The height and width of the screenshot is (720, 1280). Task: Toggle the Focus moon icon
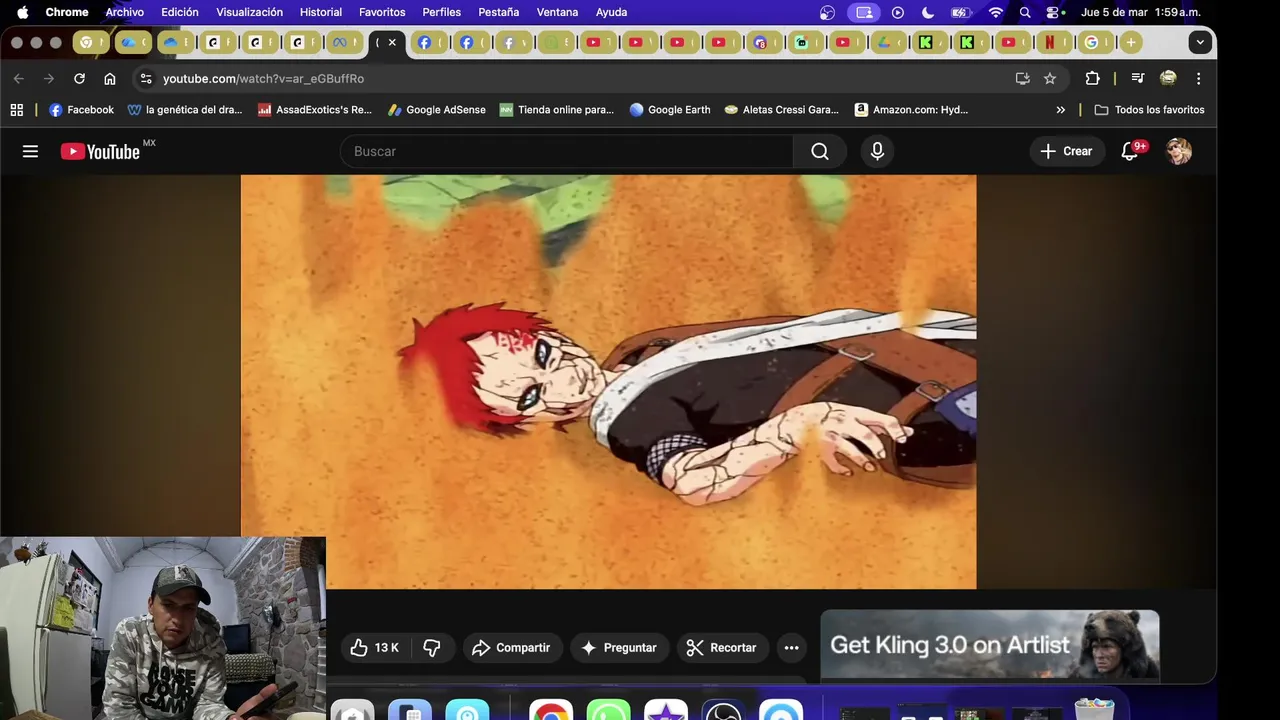click(927, 12)
